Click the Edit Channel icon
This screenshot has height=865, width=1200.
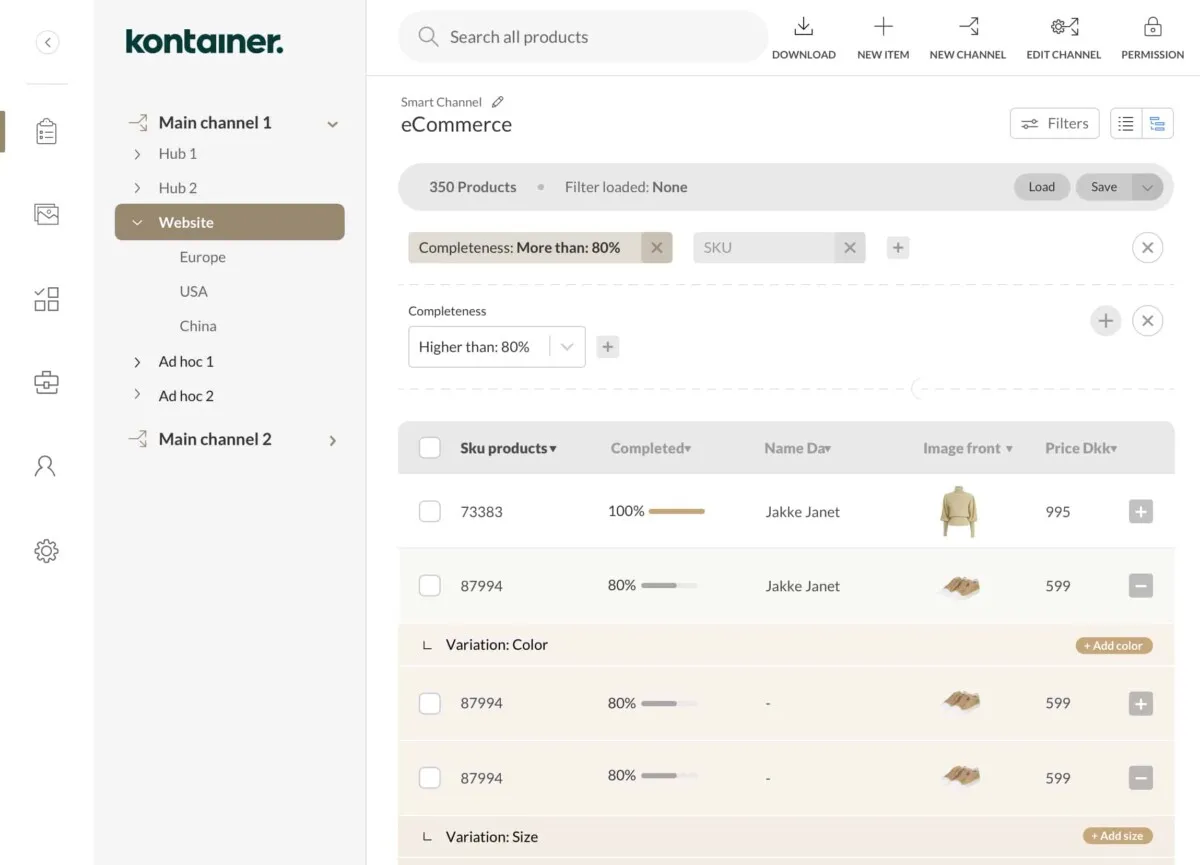click(1064, 27)
